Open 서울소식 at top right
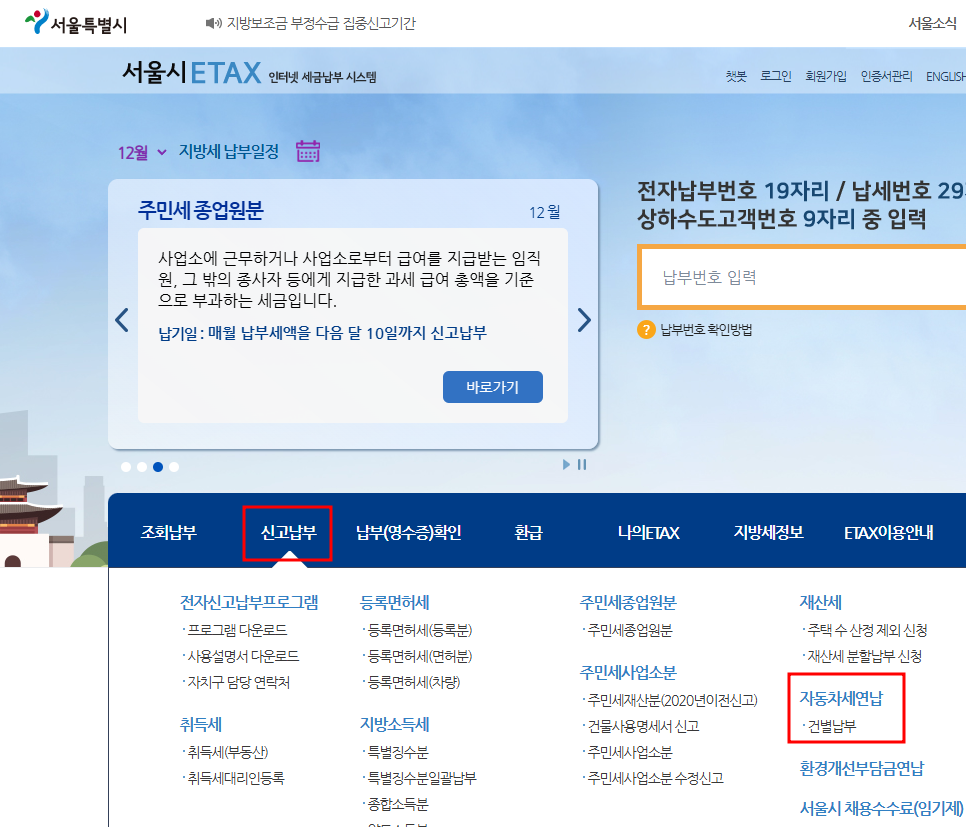This screenshot has width=966, height=827. (x=932, y=23)
